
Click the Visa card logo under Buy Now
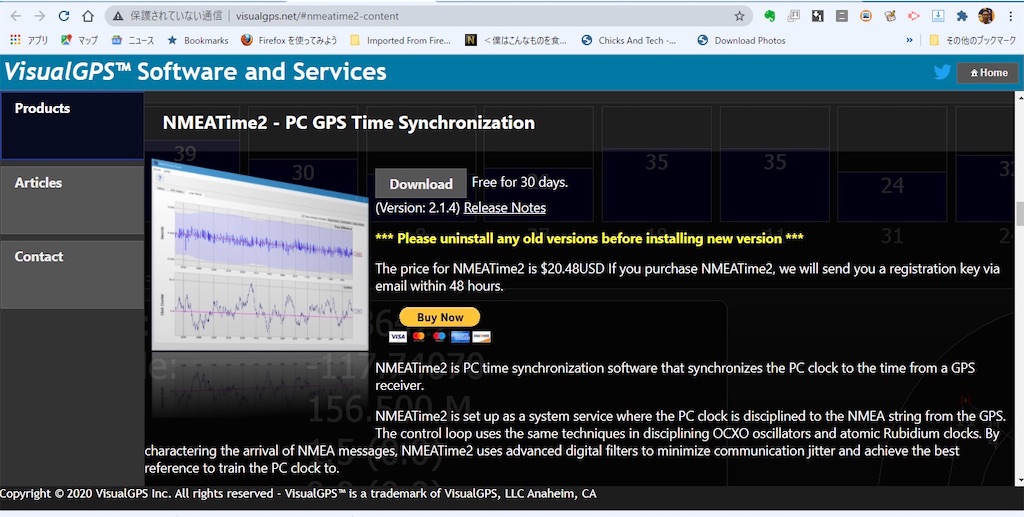[398, 337]
